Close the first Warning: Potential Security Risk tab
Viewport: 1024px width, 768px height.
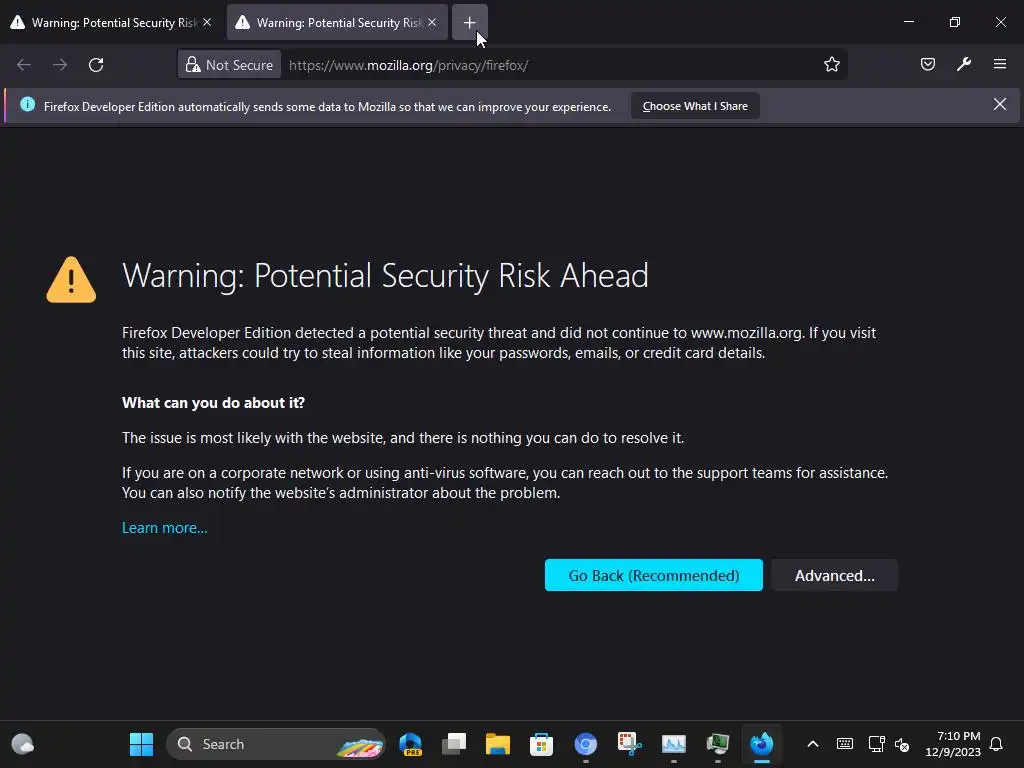pyautogui.click(x=207, y=22)
